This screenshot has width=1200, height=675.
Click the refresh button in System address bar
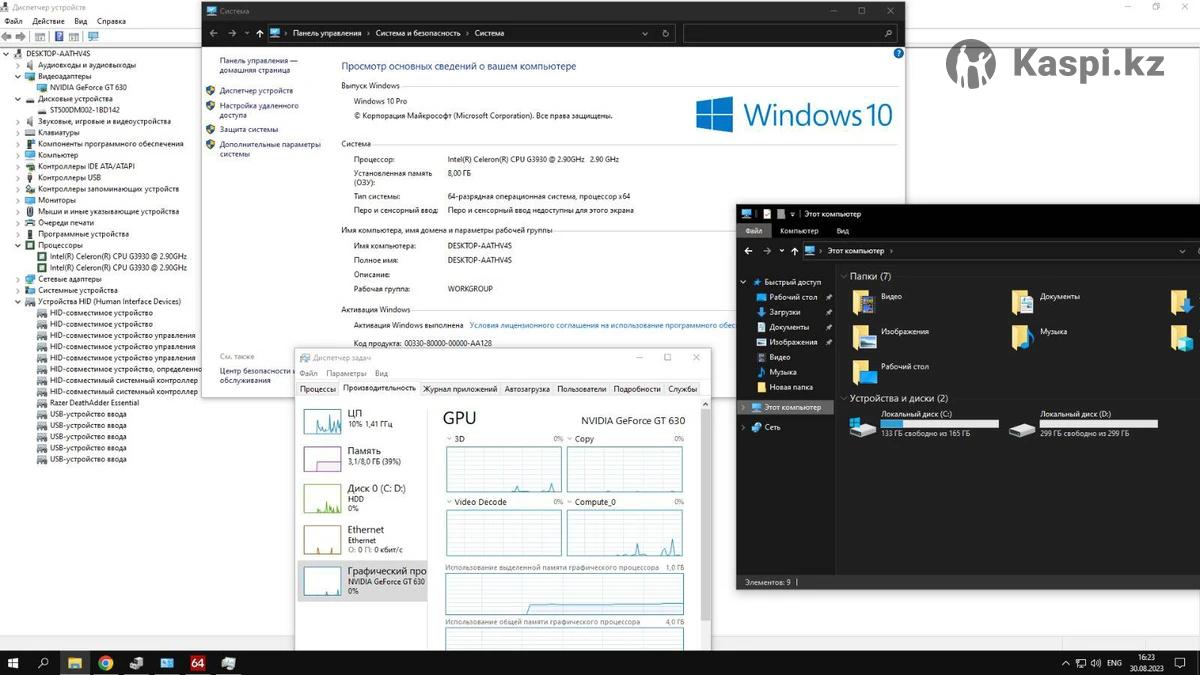(667, 33)
